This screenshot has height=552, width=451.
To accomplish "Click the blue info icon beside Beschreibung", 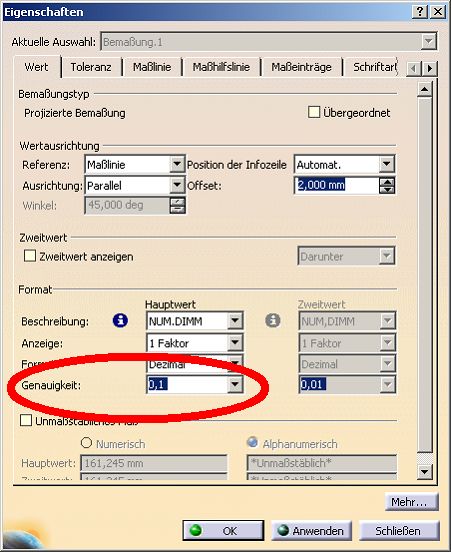I will (120, 321).
